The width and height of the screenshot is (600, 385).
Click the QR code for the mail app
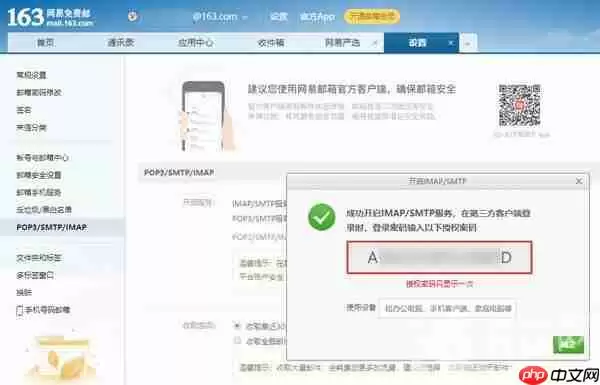[519, 105]
